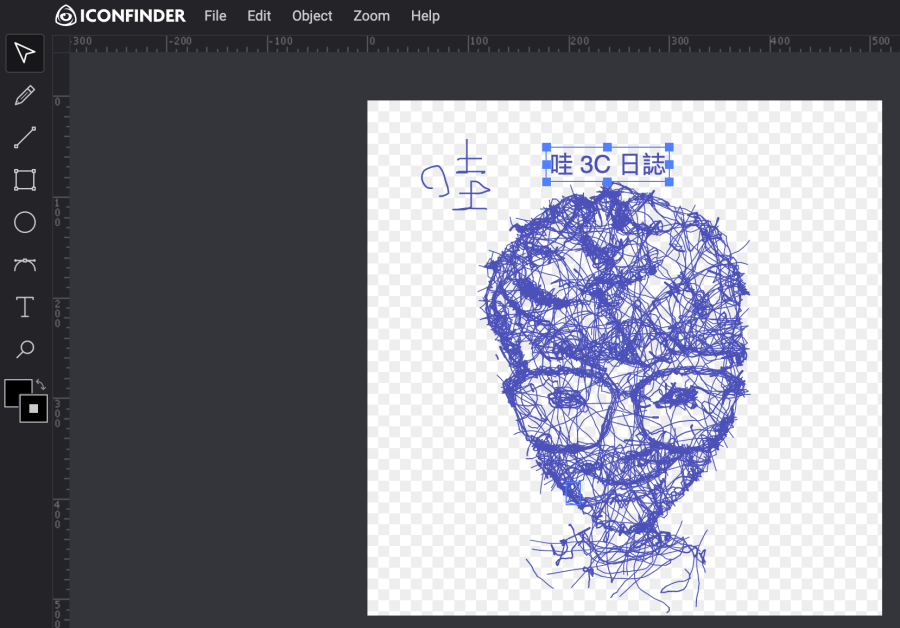The height and width of the screenshot is (628, 900).
Task: Click the Iconfinder logo
Action: tap(121, 15)
